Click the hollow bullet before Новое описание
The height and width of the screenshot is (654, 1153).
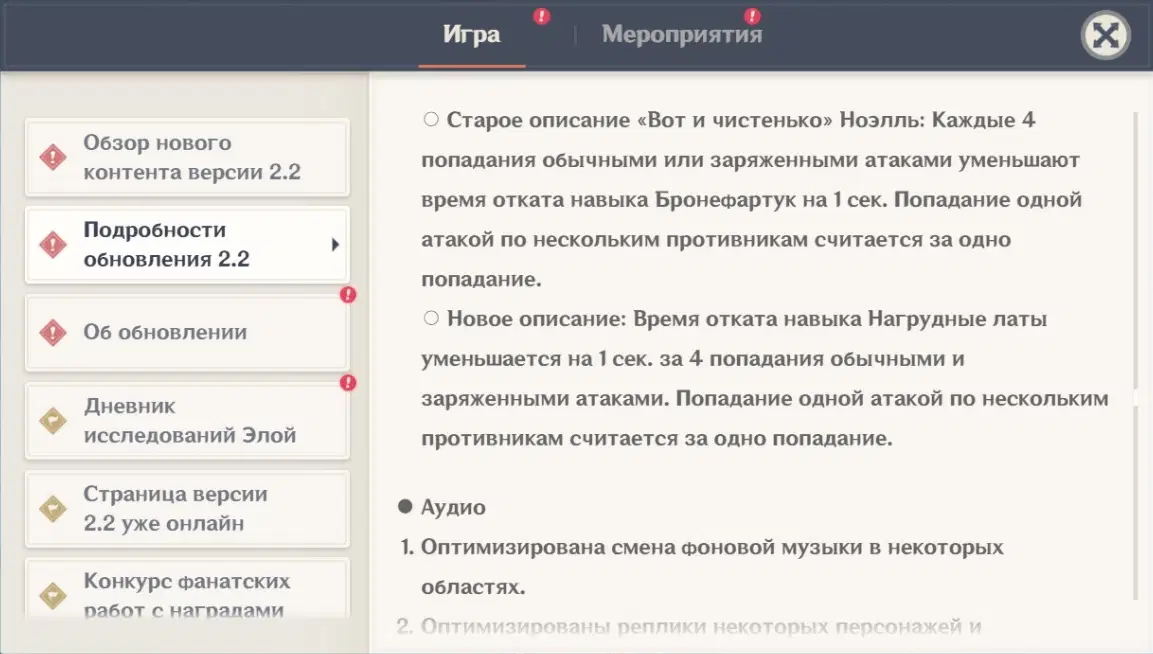[431, 319]
